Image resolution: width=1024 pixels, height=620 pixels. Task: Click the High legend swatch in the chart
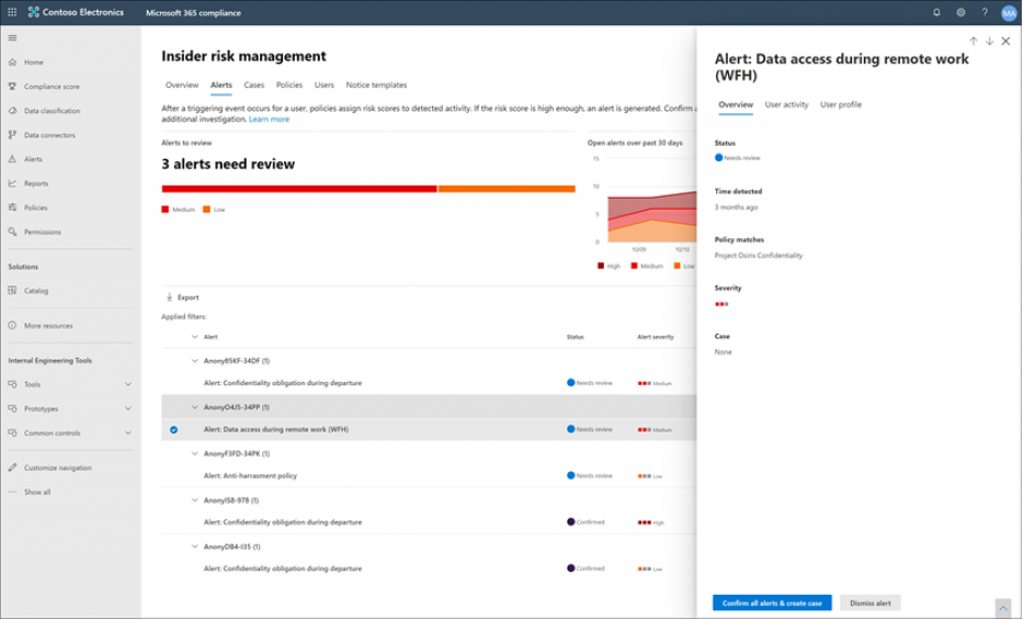pos(601,266)
